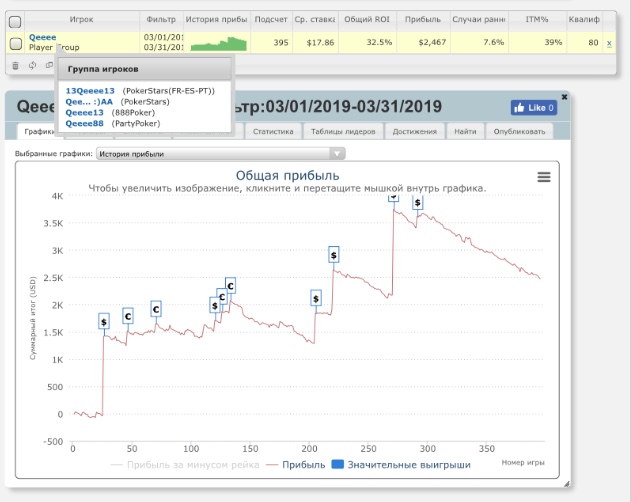Go to the Достижения tab
Viewport: 631px width, 502px height.
(x=414, y=132)
